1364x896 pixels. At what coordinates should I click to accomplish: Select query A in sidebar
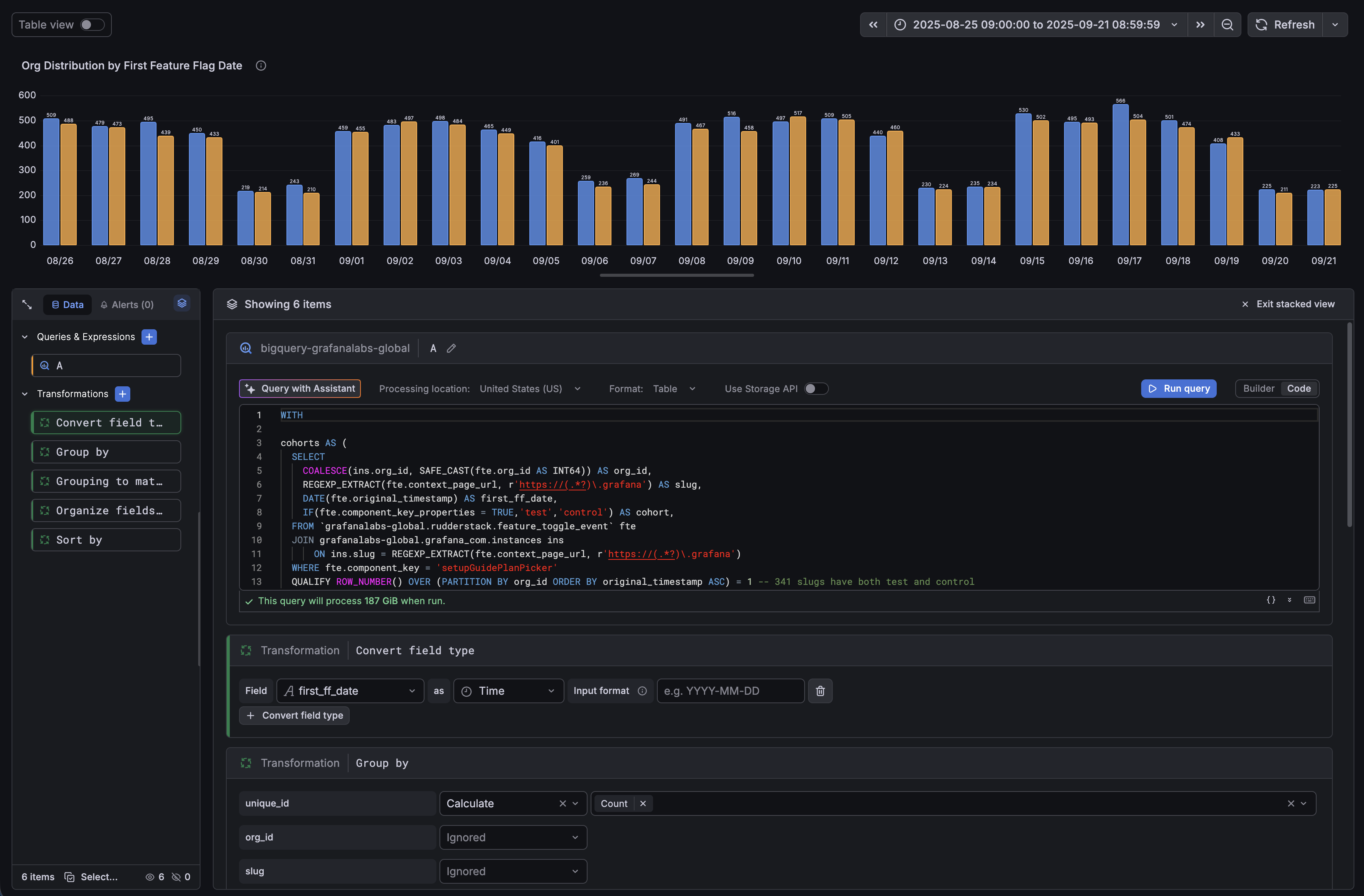[106, 366]
